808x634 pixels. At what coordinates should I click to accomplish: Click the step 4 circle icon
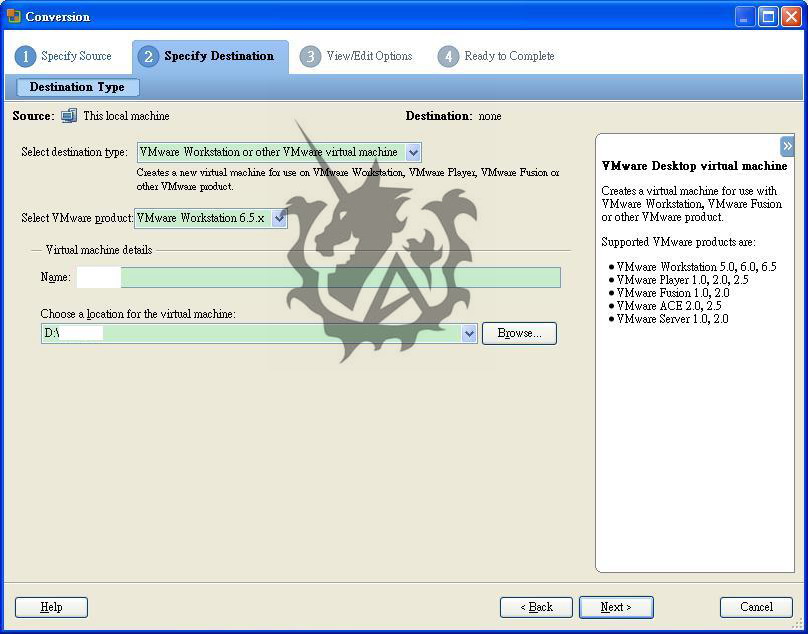point(448,56)
